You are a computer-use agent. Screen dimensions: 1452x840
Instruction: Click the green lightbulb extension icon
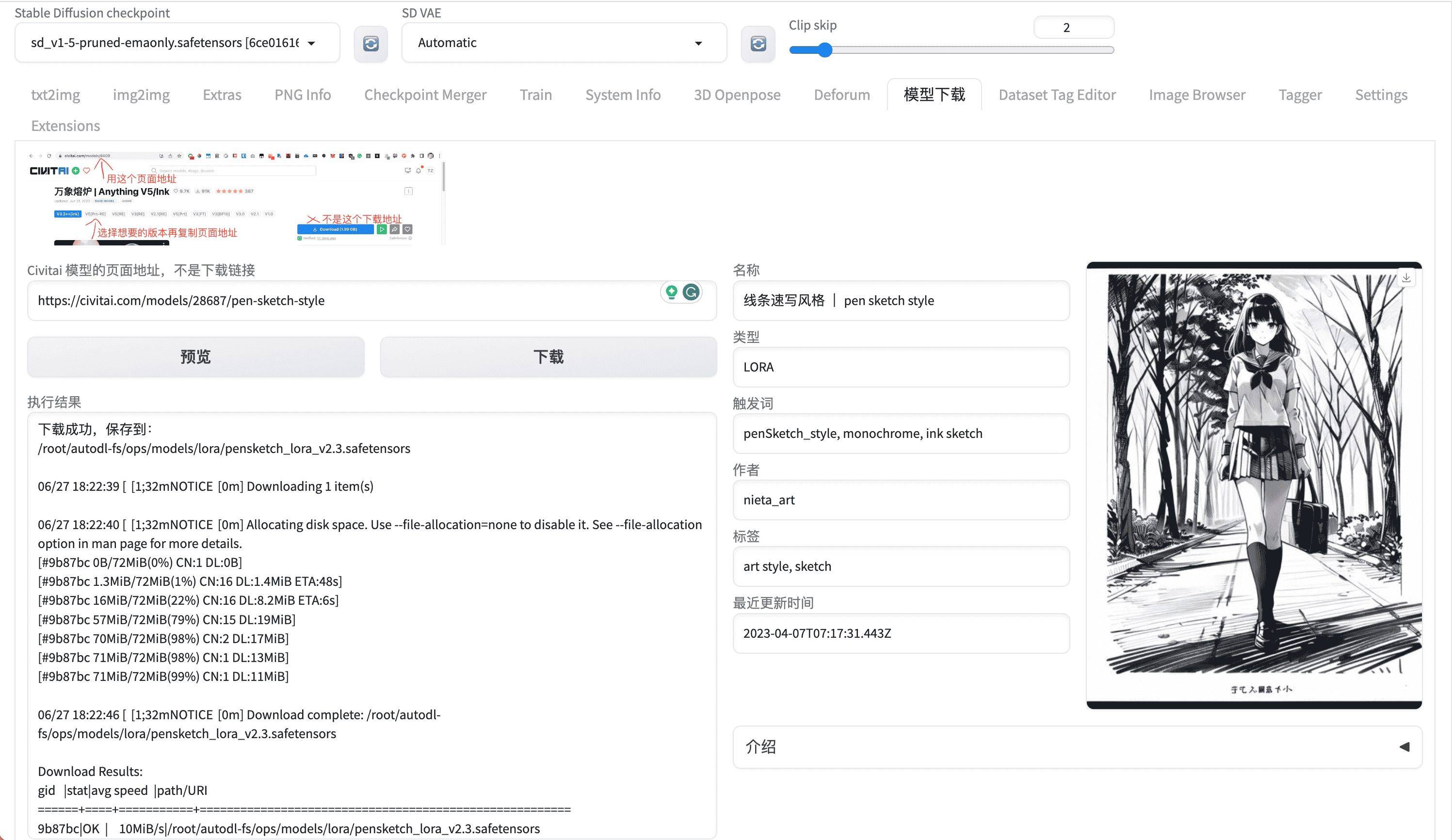click(671, 292)
